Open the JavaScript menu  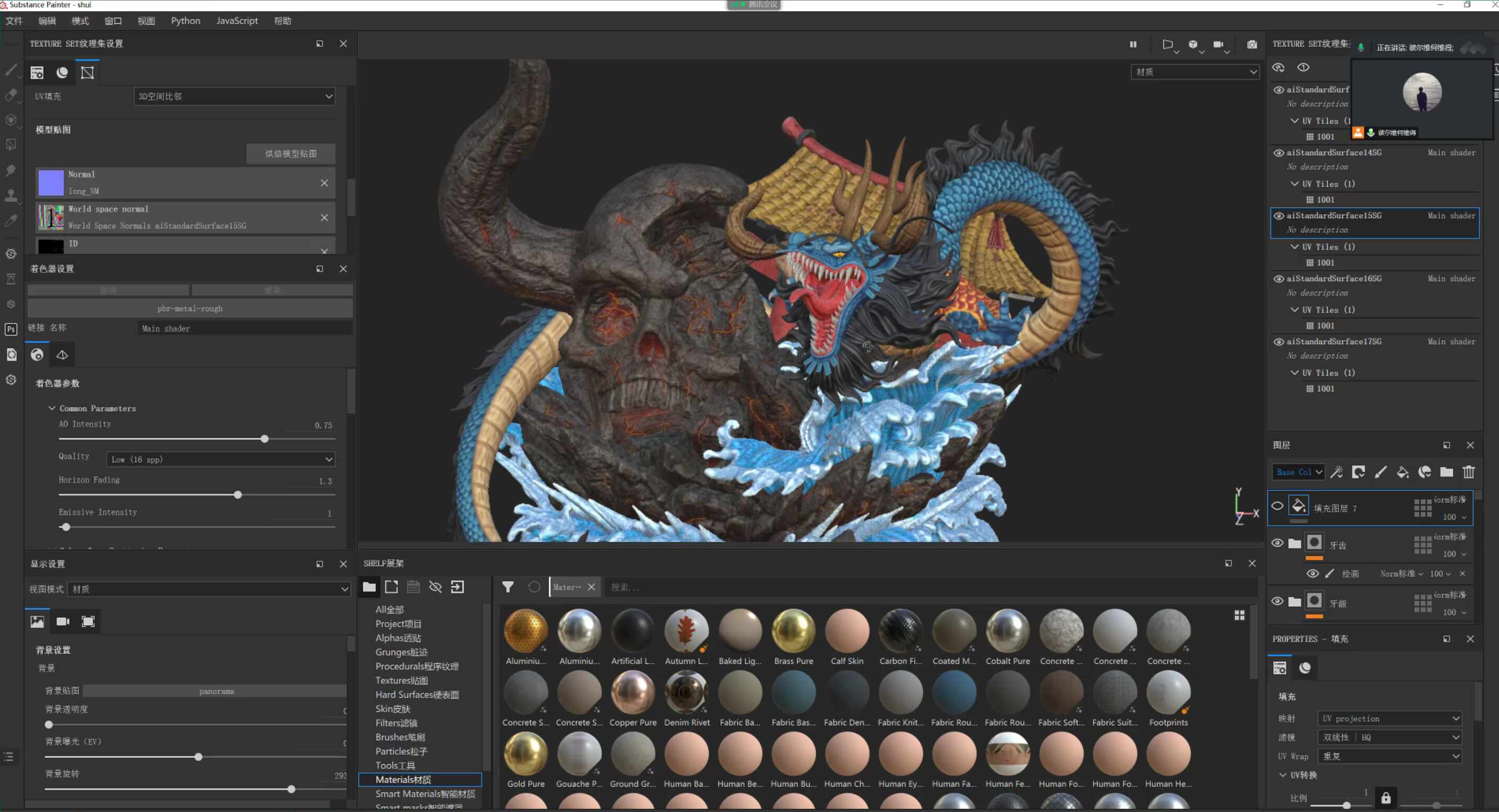point(237,21)
